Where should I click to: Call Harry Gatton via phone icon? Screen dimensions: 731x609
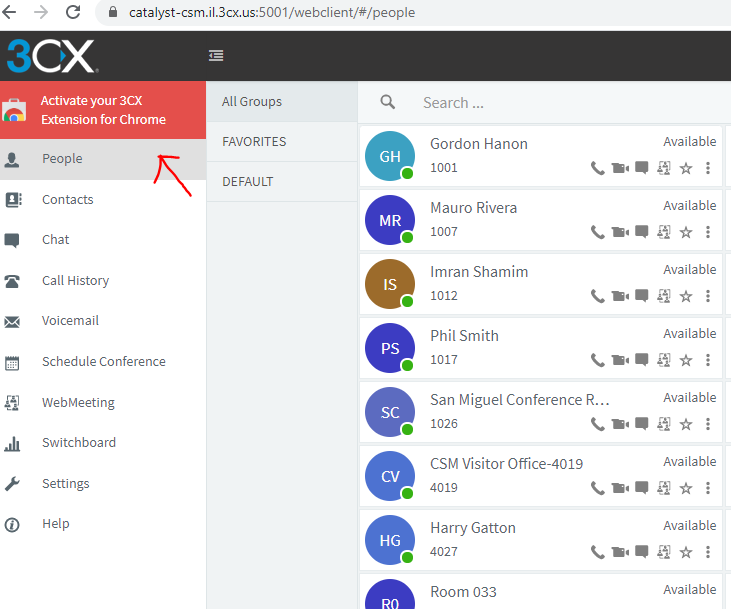coord(597,552)
